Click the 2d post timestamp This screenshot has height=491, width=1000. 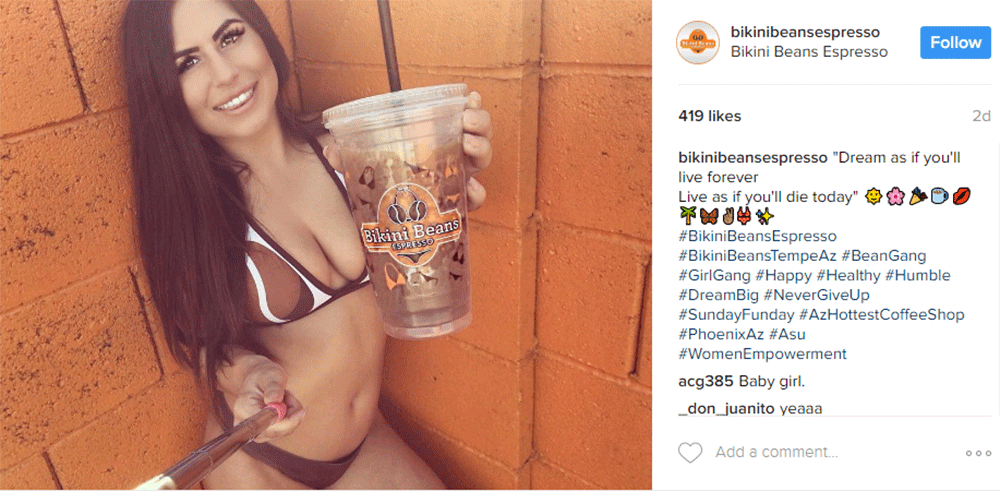click(981, 116)
